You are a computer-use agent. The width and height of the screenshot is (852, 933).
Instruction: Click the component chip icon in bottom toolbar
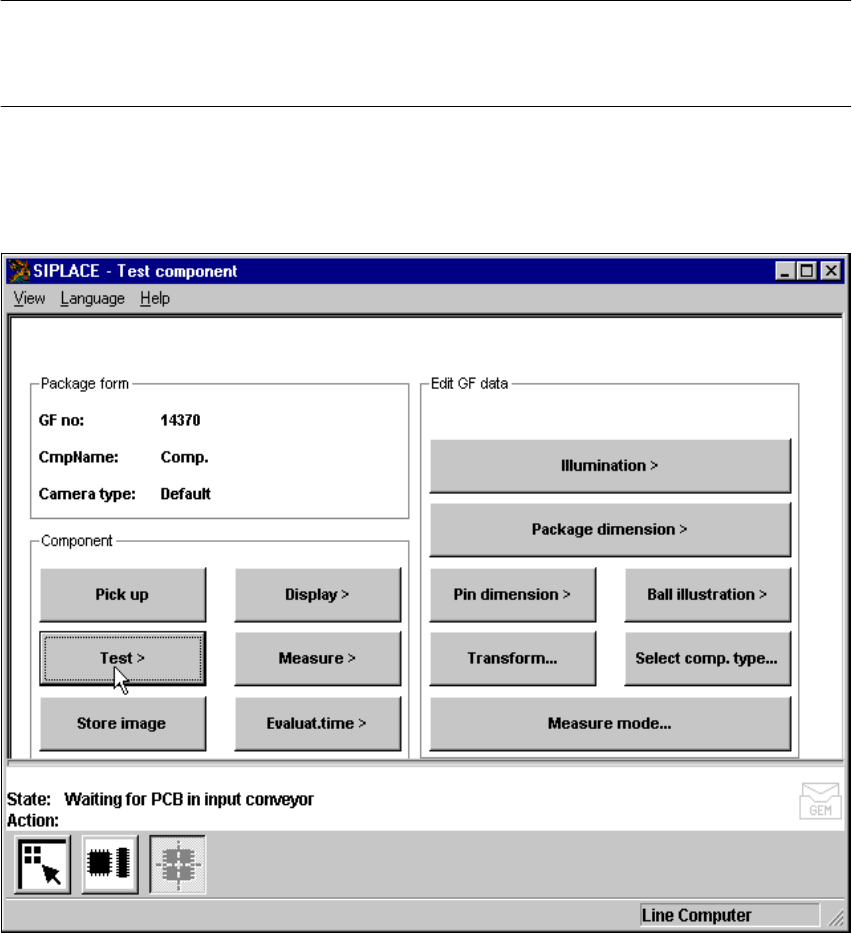110,865
